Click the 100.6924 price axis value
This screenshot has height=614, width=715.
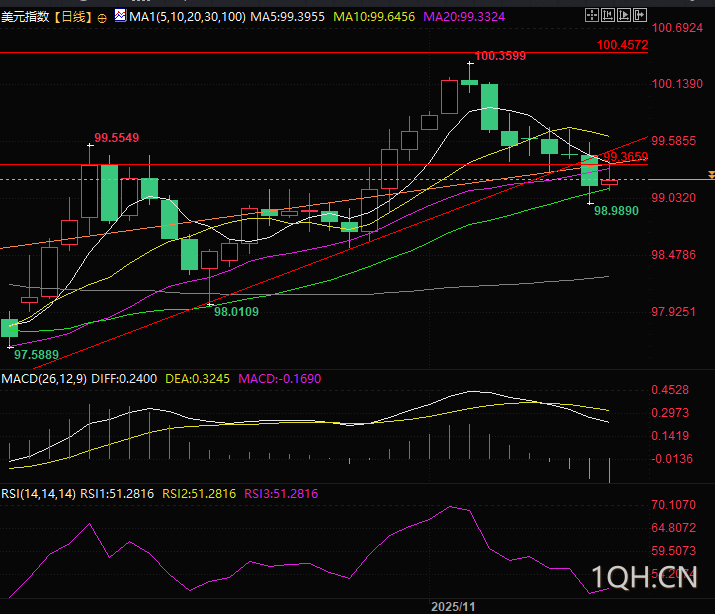677,28
